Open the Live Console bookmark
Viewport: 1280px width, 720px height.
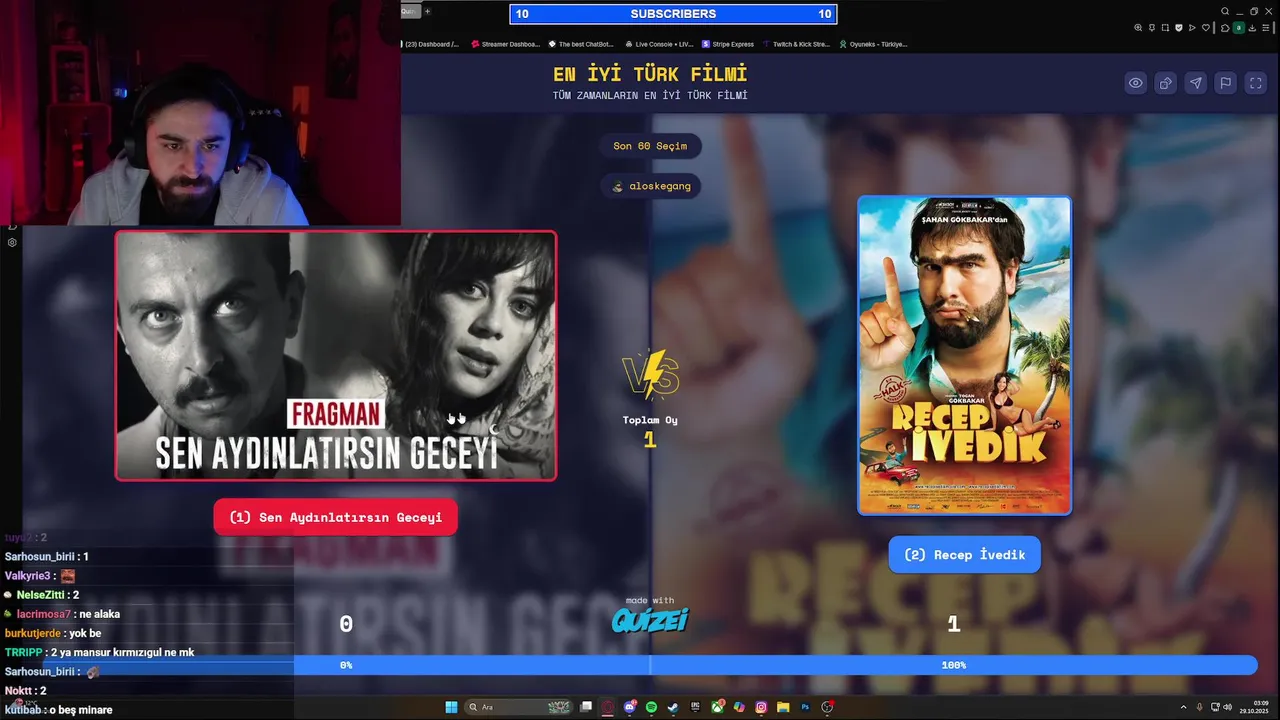click(x=658, y=44)
